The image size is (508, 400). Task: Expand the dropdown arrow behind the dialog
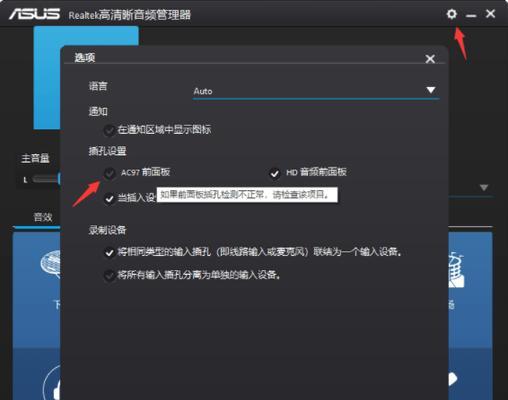(484, 188)
